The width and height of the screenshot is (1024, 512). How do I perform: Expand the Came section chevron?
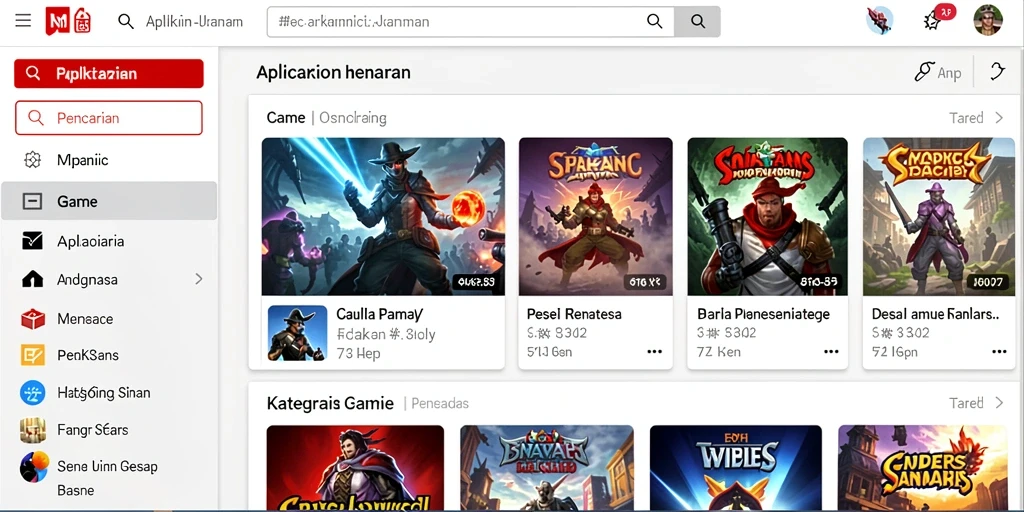[x=999, y=118]
